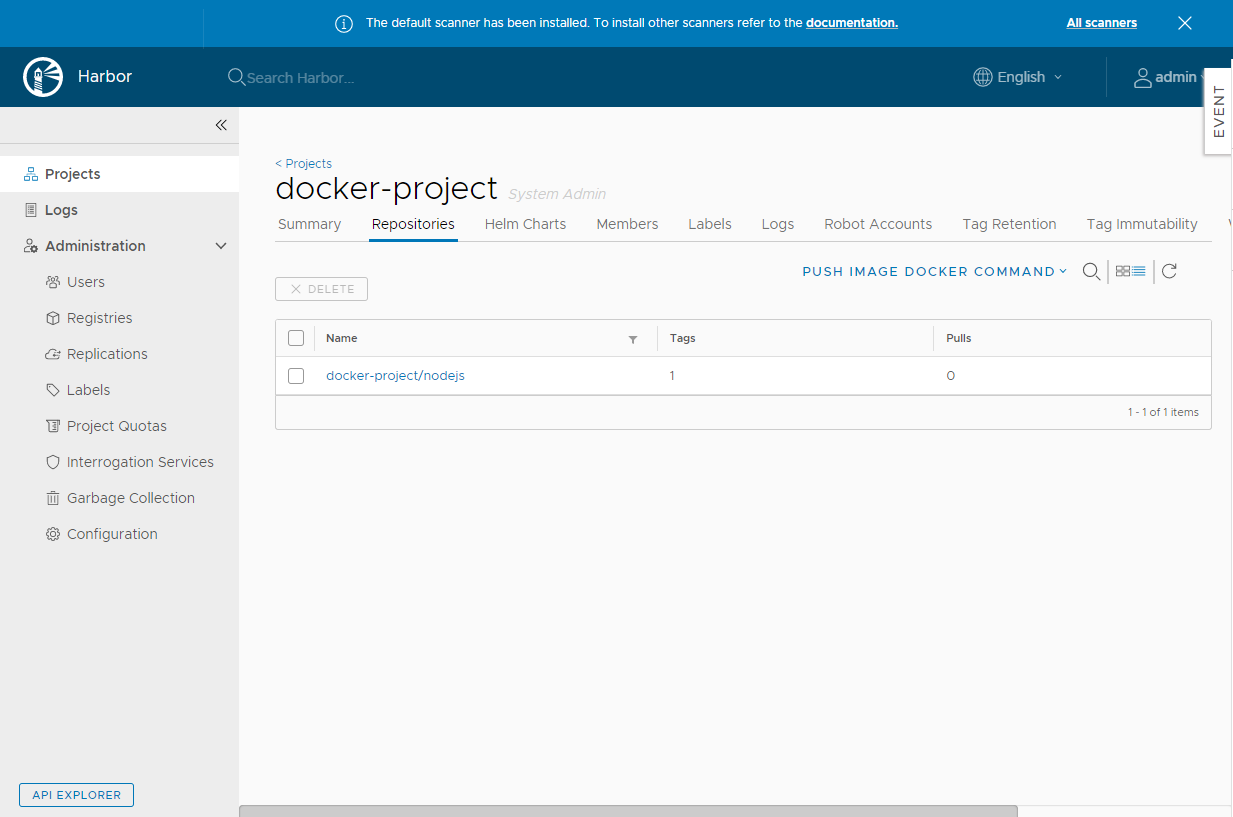Click the DELETE button

click(x=322, y=289)
